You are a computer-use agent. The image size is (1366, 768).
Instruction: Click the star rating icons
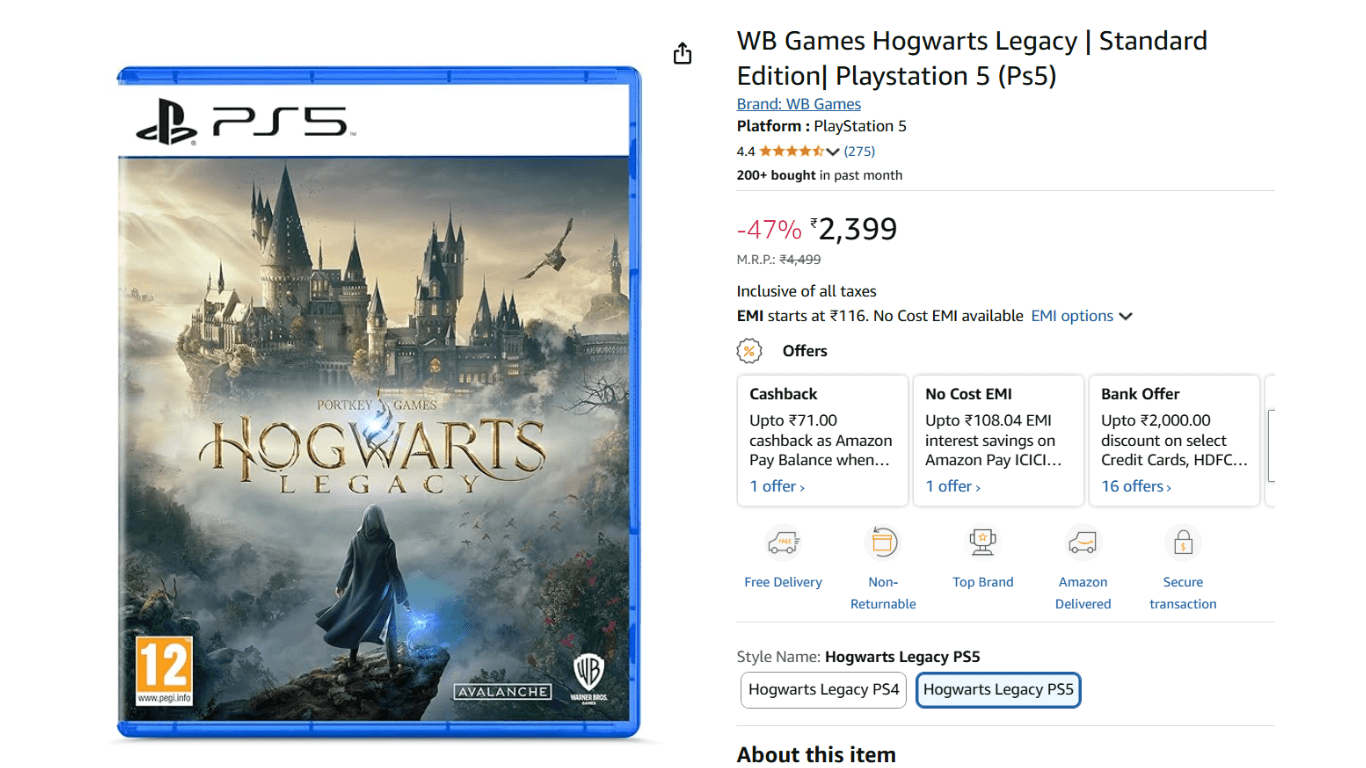click(x=792, y=151)
